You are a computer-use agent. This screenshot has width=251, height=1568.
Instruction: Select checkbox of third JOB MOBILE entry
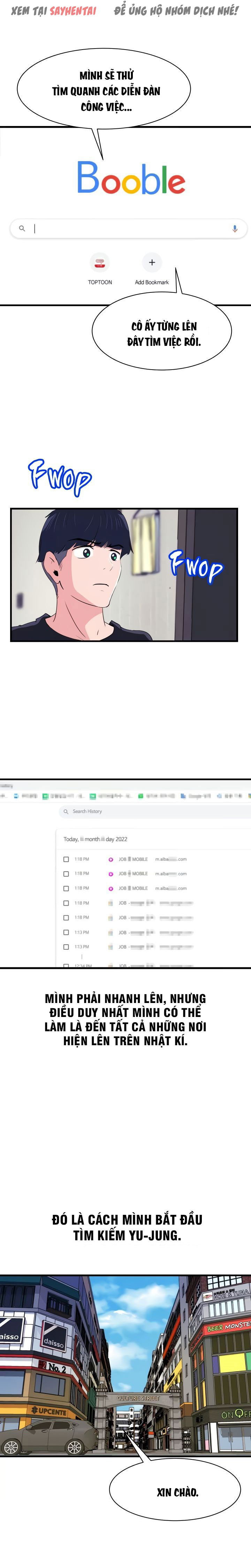point(66,888)
